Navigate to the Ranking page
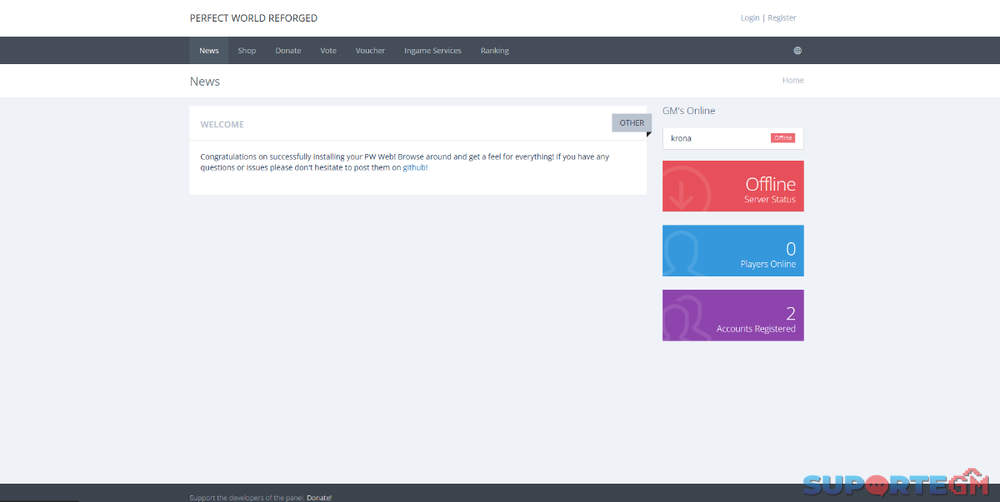This screenshot has height=502, width=1000. click(494, 51)
